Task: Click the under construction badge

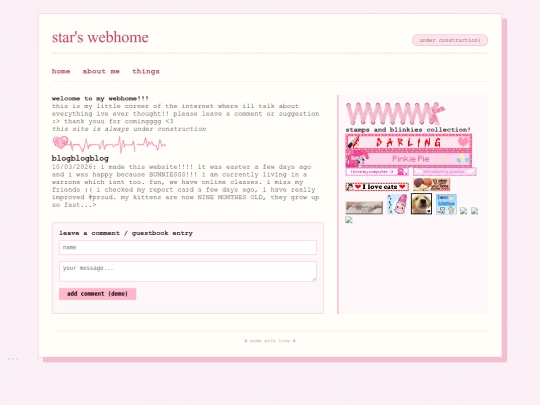Action: click(x=450, y=40)
